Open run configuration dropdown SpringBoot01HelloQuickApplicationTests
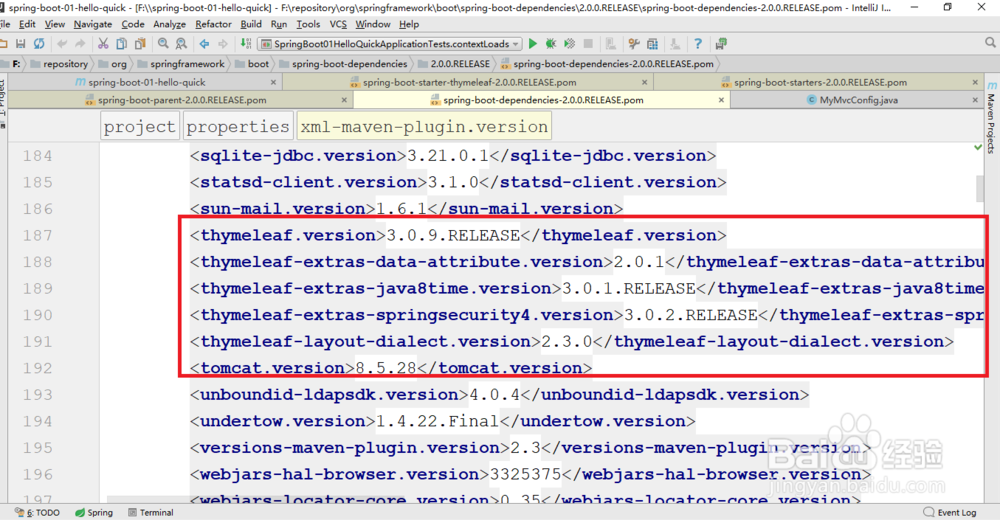 tap(390, 44)
